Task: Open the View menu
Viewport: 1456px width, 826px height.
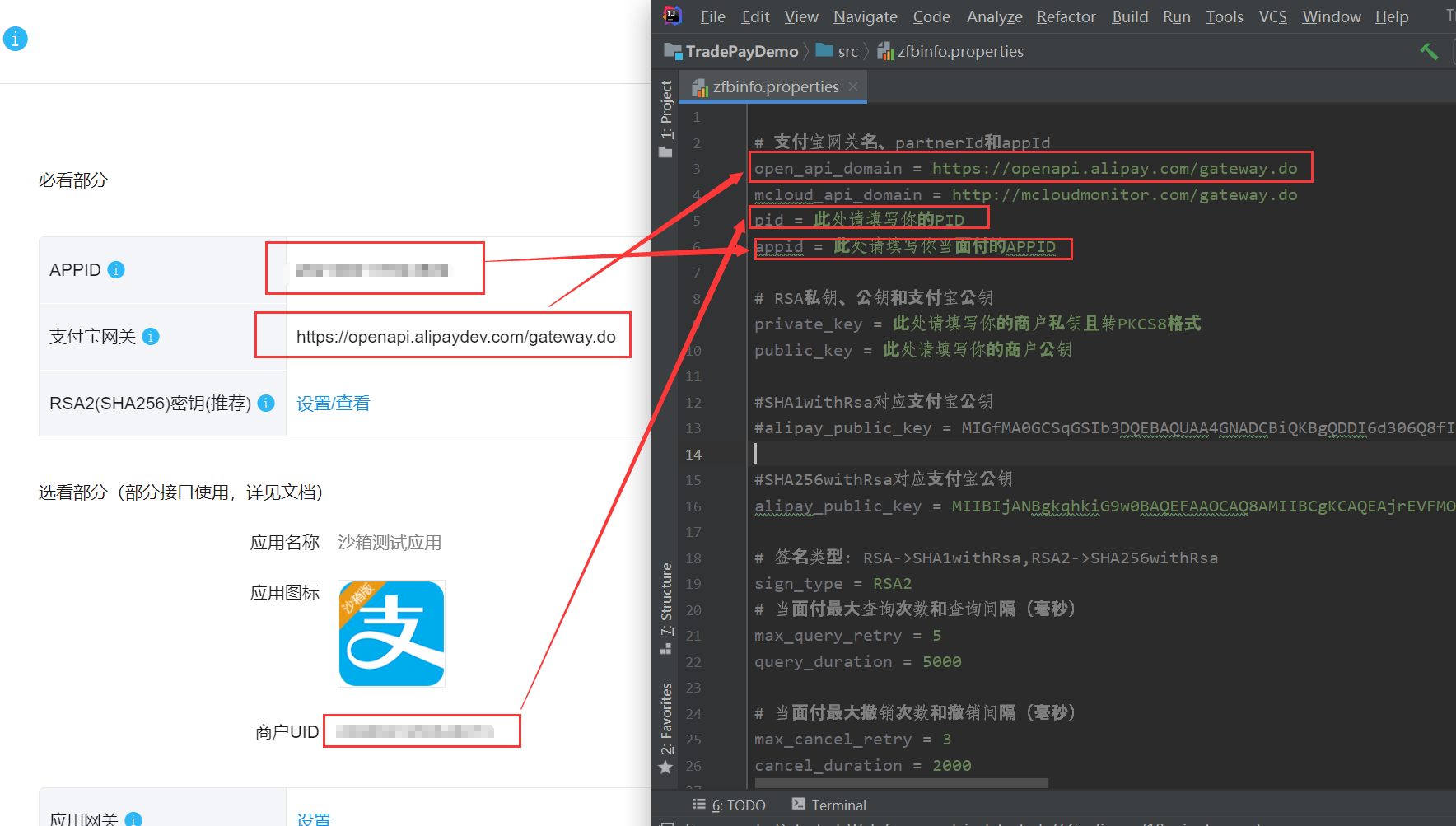Action: (801, 16)
